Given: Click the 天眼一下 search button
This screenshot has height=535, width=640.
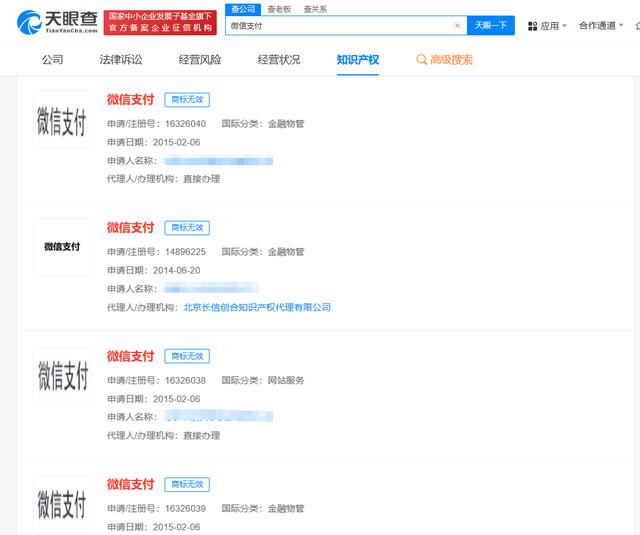Looking at the screenshot, I should click(491, 25).
